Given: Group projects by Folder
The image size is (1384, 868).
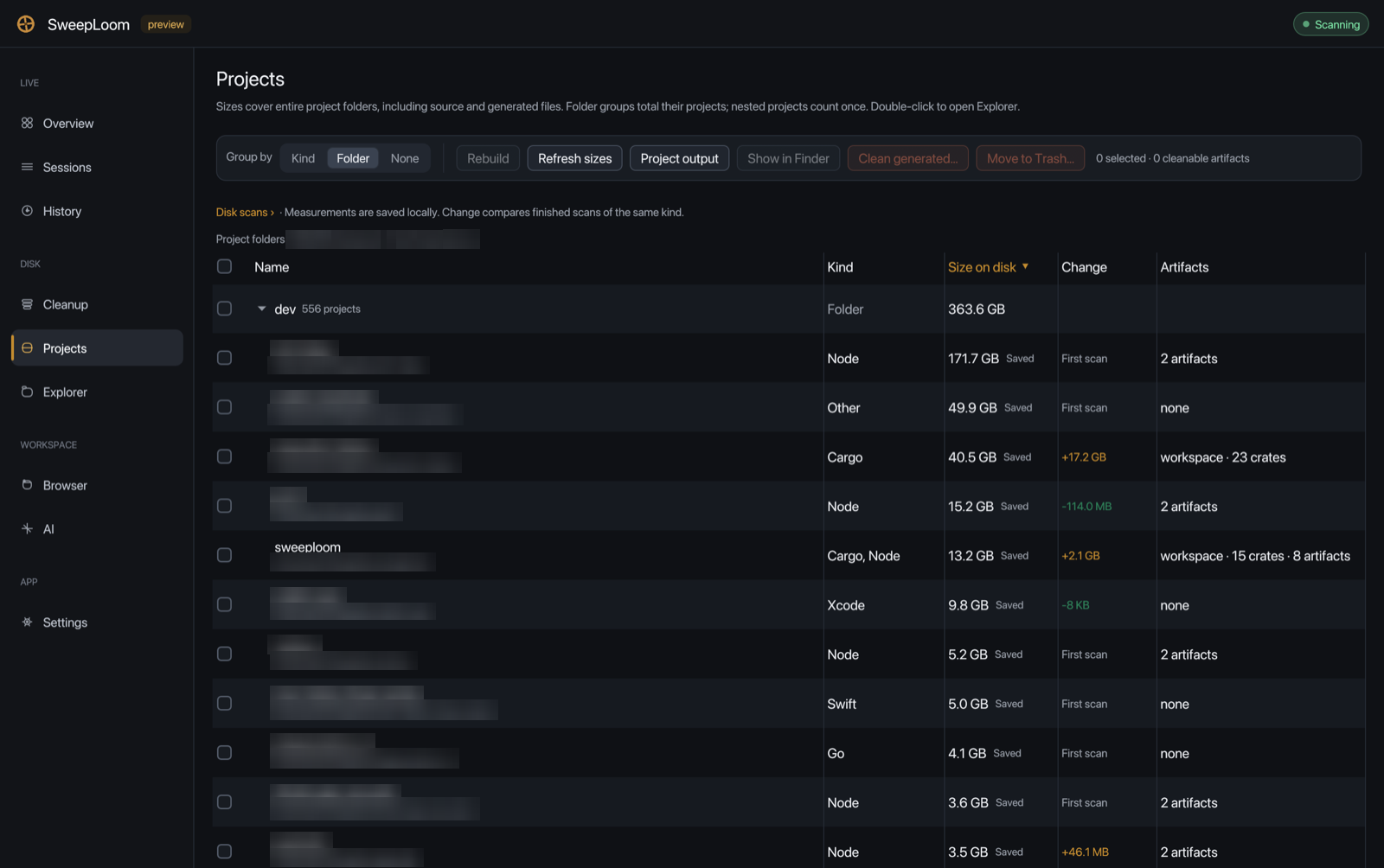Looking at the screenshot, I should point(353,158).
